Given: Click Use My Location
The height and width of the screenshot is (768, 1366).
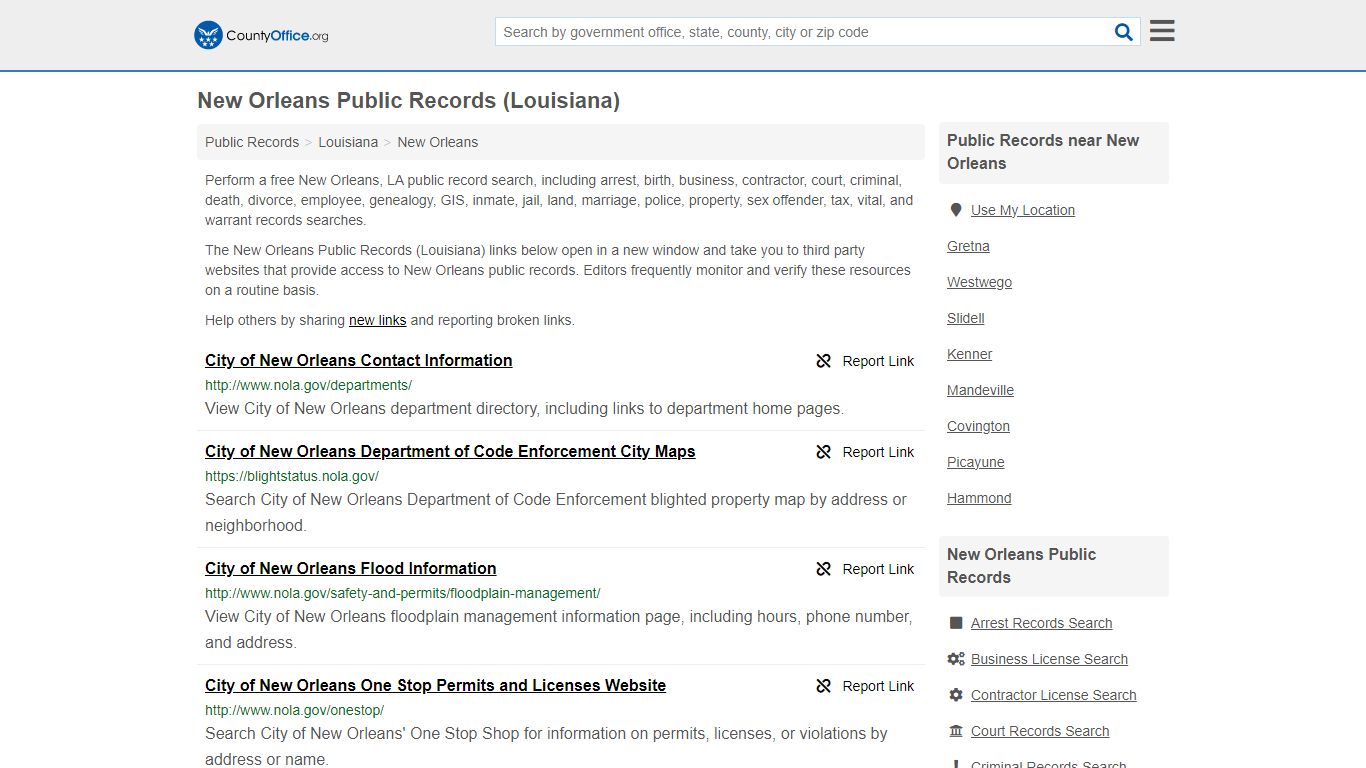Looking at the screenshot, I should [x=1023, y=210].
